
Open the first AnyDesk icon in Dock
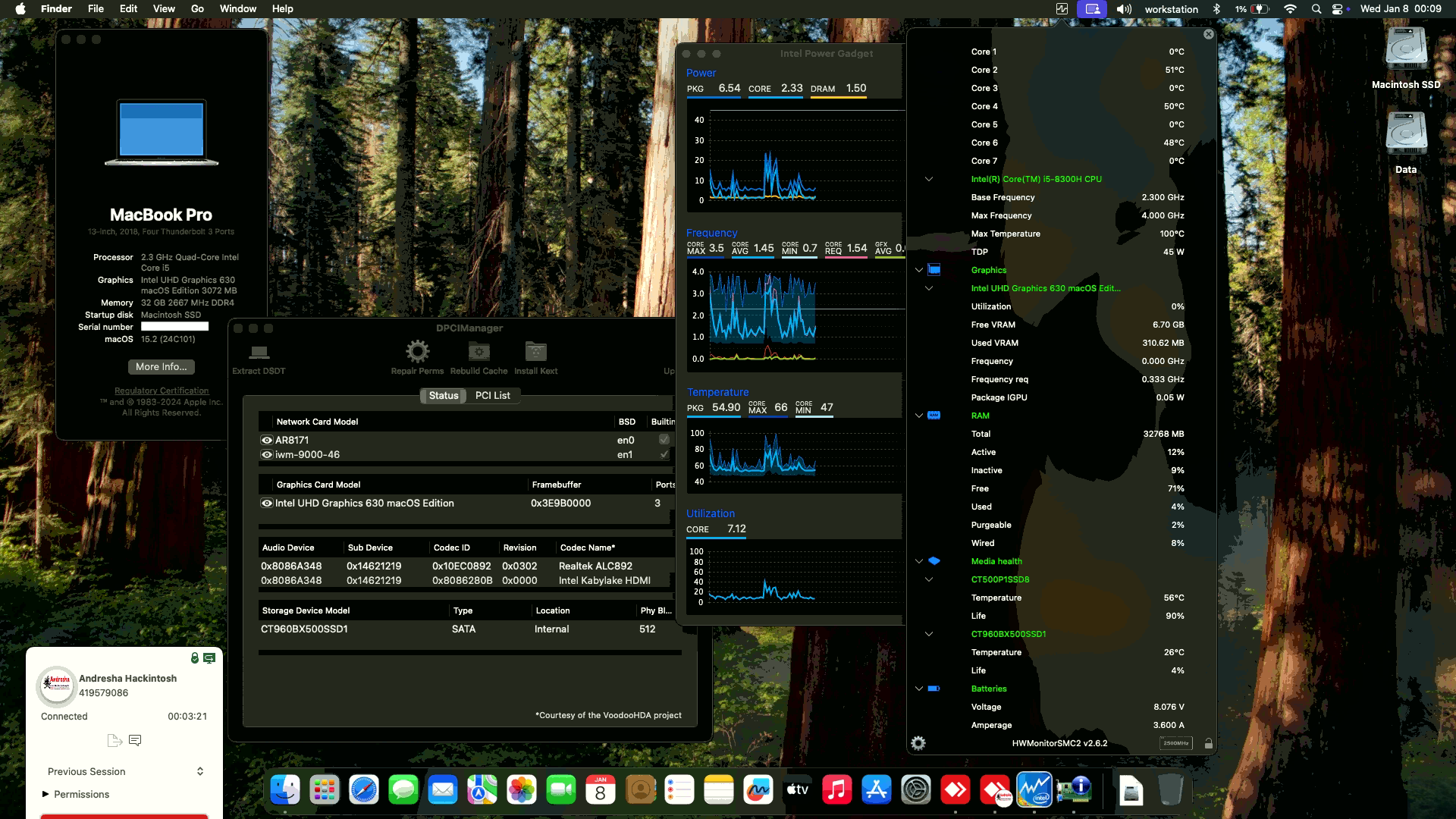pos(955,791)
